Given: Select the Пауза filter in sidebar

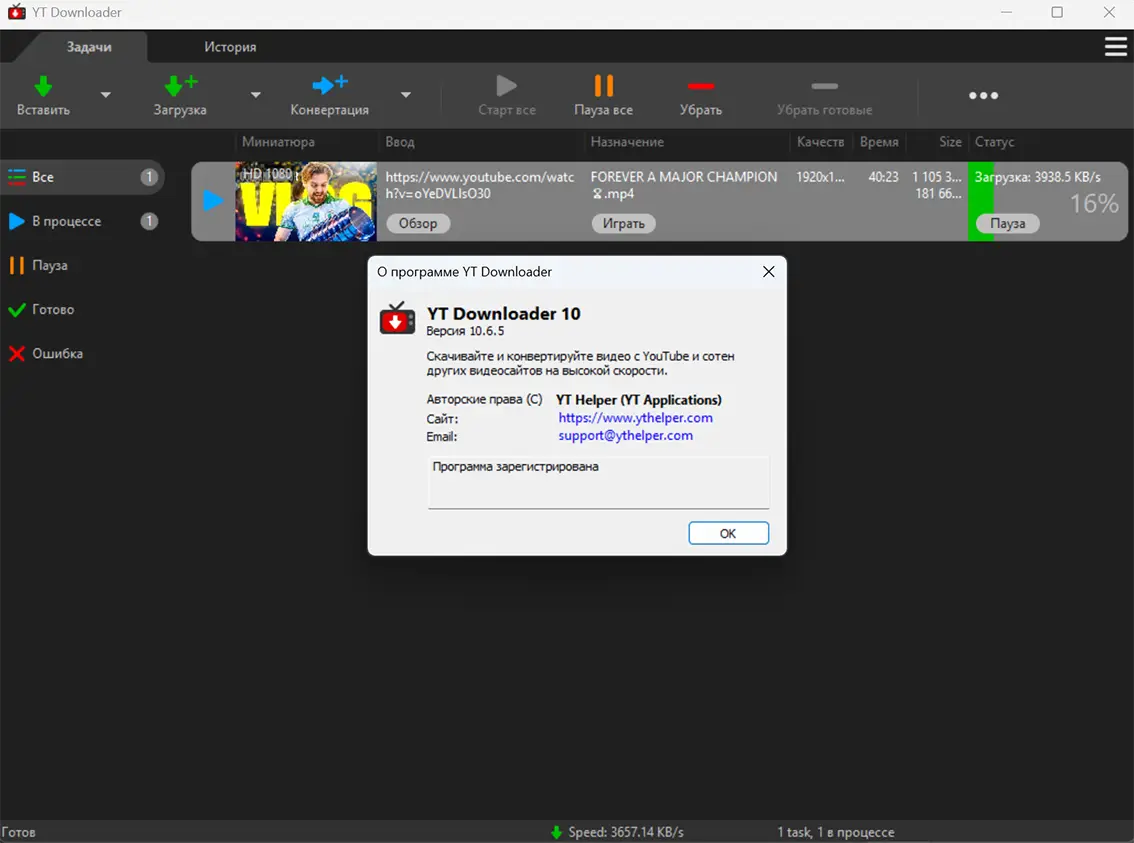Looking at the screenshot, I should [x=82, y=265].
